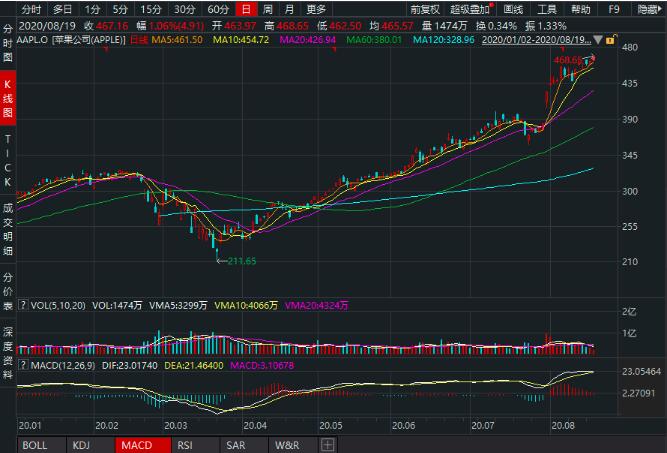The height and width of the screenshot is (453, 667).
Task: Switch to 周 weekly candles
Action: 268,9
